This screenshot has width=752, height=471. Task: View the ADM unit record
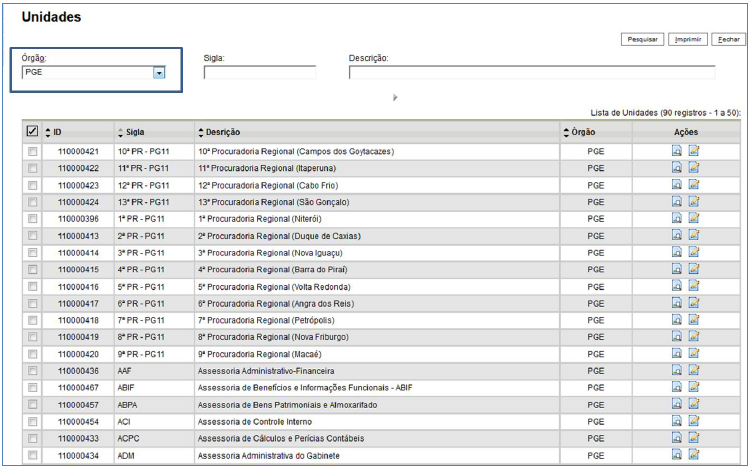677,455
